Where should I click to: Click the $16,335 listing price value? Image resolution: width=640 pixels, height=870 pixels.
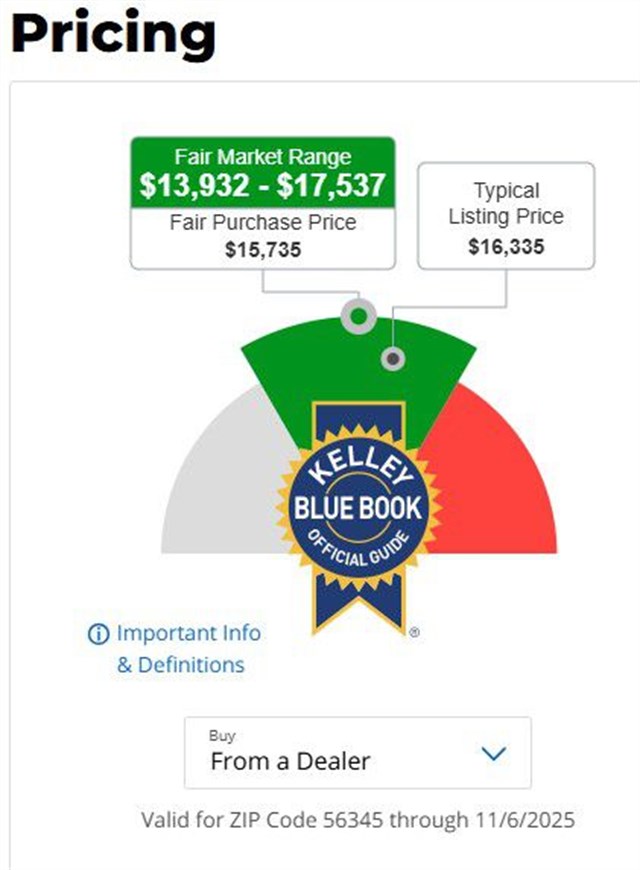pyautogui.click(x=505, y=246)
